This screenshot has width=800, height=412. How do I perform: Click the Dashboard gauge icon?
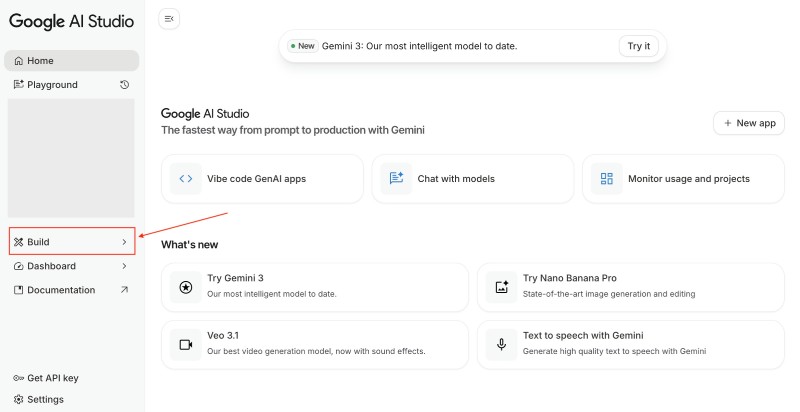[x=19, y=266]
